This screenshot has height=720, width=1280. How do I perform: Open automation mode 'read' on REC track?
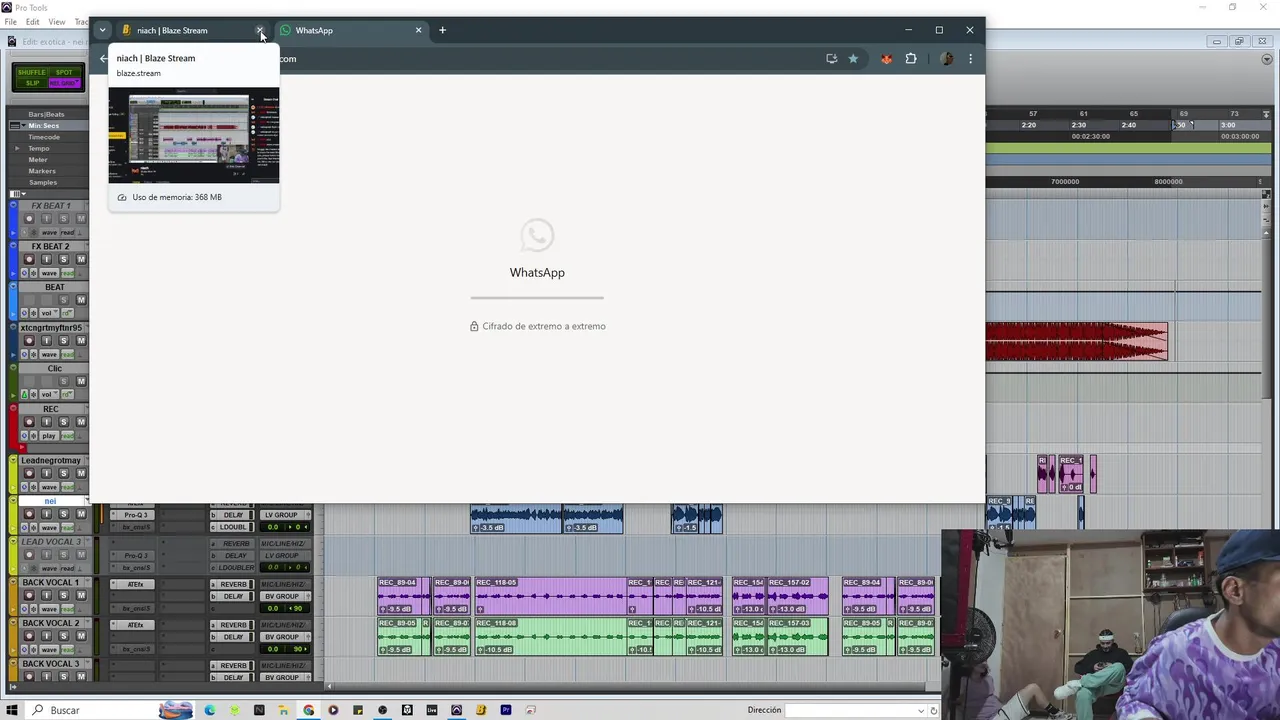[x=67, y=436]
